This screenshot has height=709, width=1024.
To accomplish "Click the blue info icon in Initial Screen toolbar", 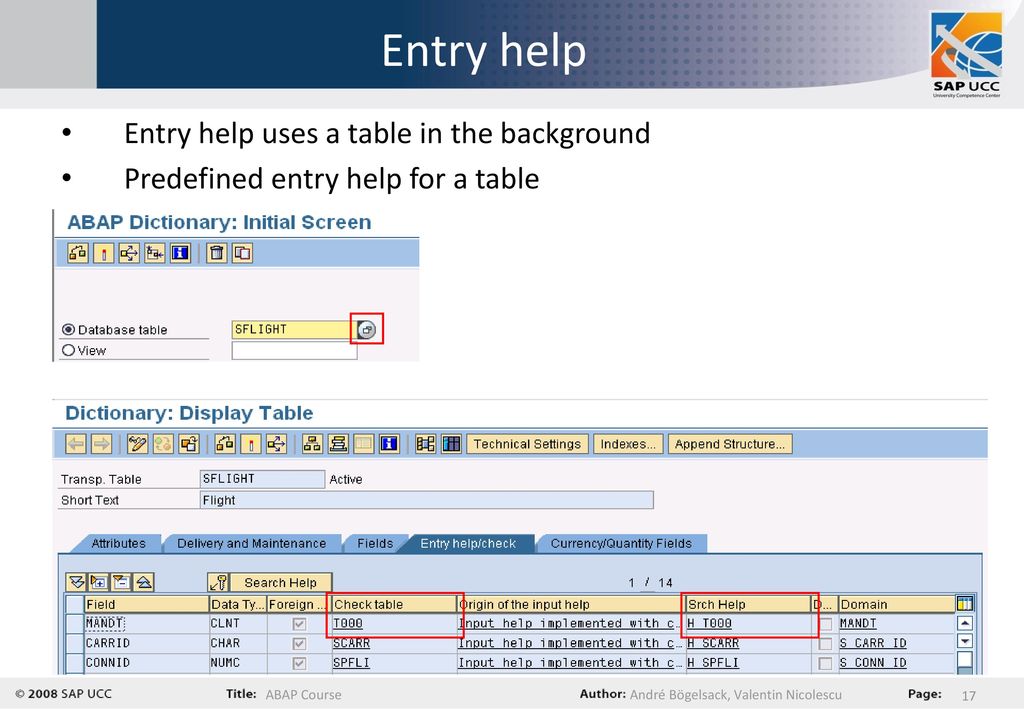I will pos(180,253).
